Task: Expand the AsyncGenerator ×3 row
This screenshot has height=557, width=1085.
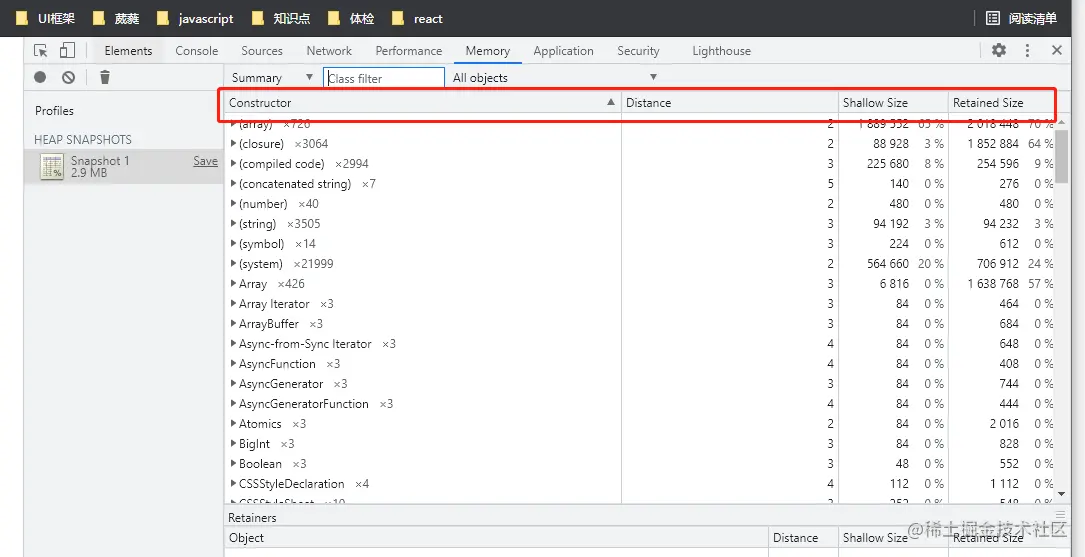Action: pos(233,384)
